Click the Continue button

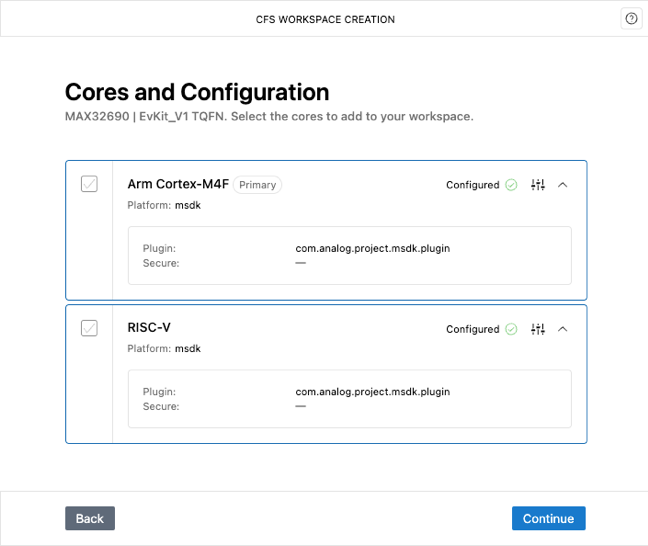(548, 518)
